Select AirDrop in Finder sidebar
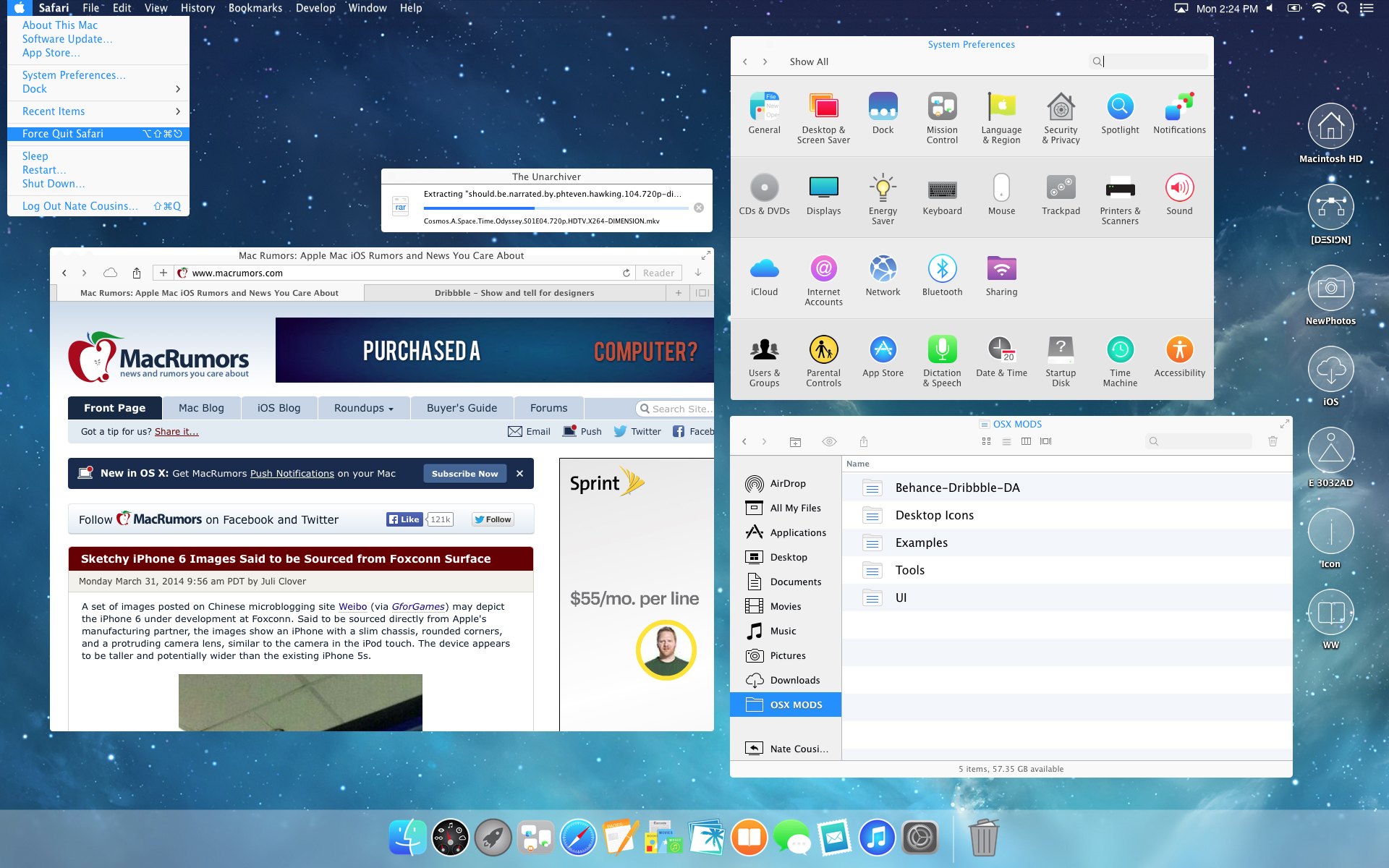 coord(787,483)
